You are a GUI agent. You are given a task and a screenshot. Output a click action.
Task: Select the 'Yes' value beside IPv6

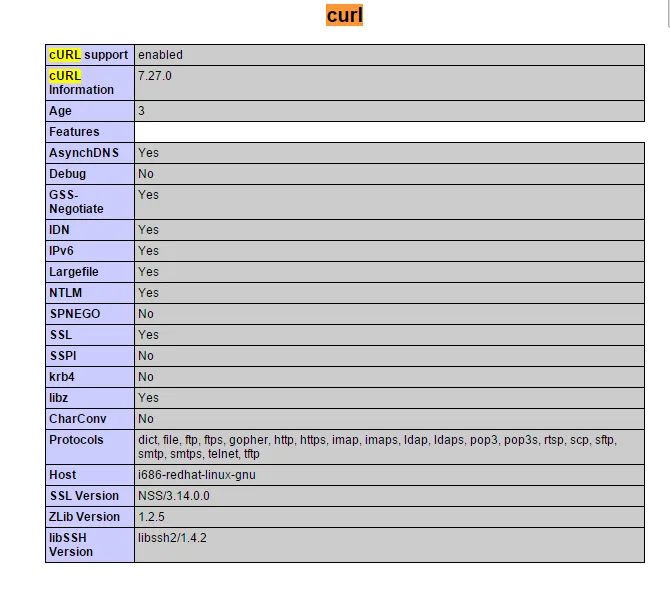(148, 251)
